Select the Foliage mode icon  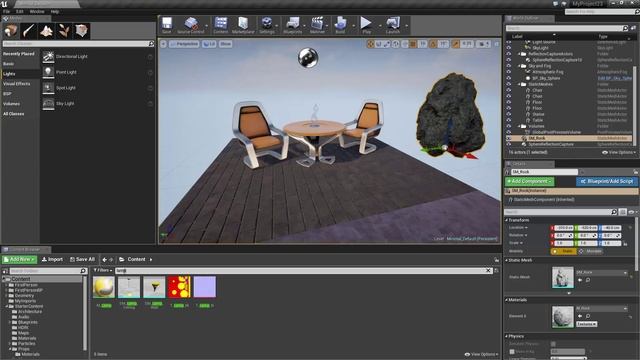coord(64,31)
